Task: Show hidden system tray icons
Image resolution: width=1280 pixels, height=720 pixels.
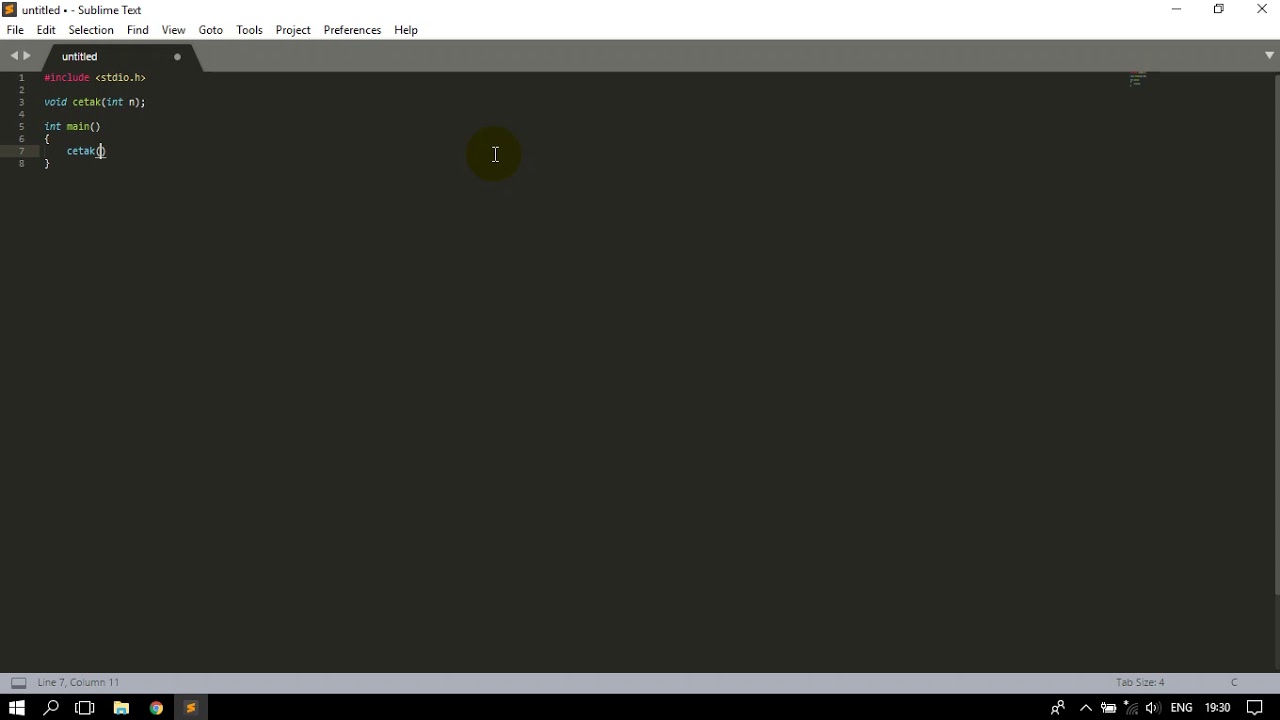Action: 1085,708
